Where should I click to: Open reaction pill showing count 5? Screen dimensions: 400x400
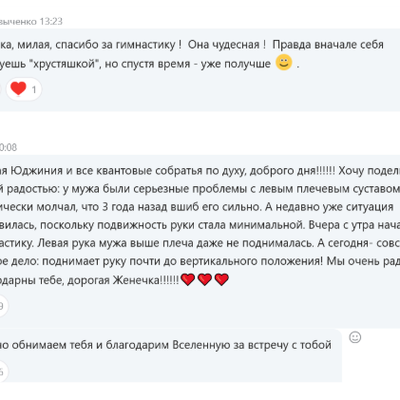[x=3, y=371]
